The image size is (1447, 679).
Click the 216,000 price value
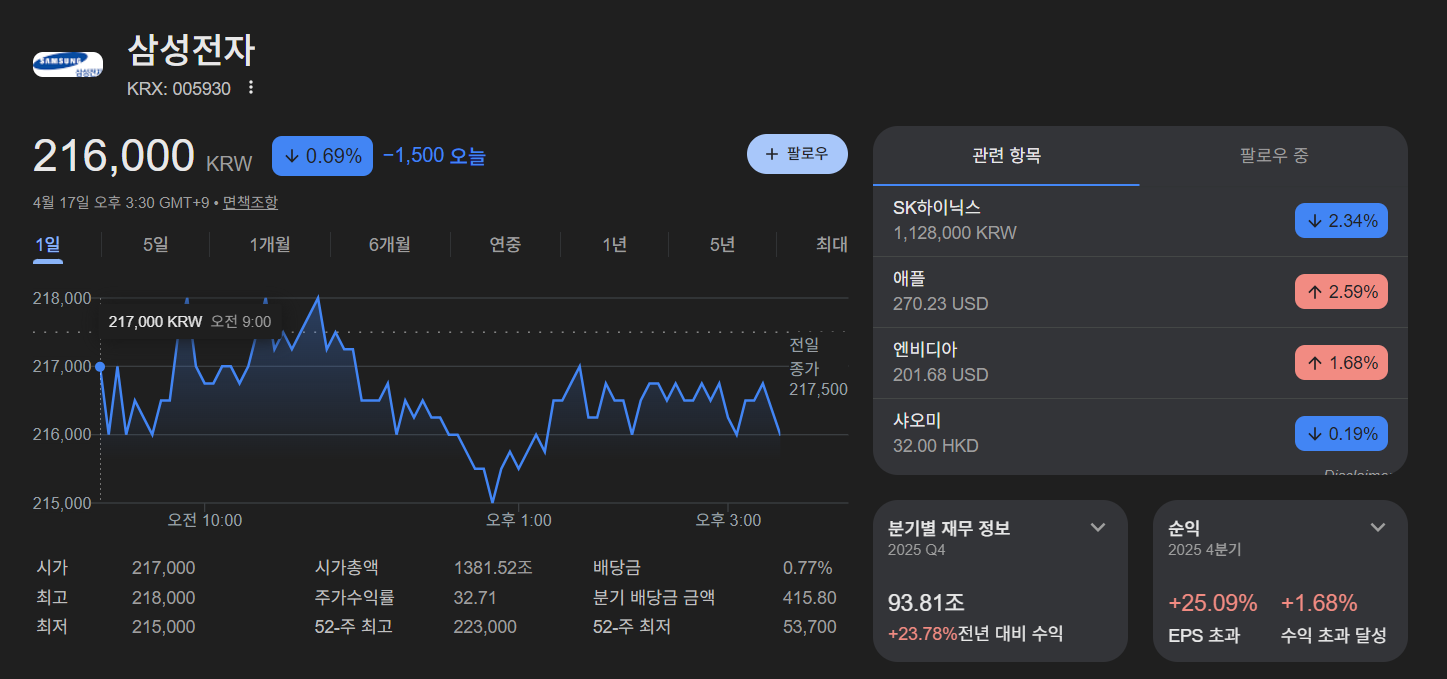tap(113, 156)
